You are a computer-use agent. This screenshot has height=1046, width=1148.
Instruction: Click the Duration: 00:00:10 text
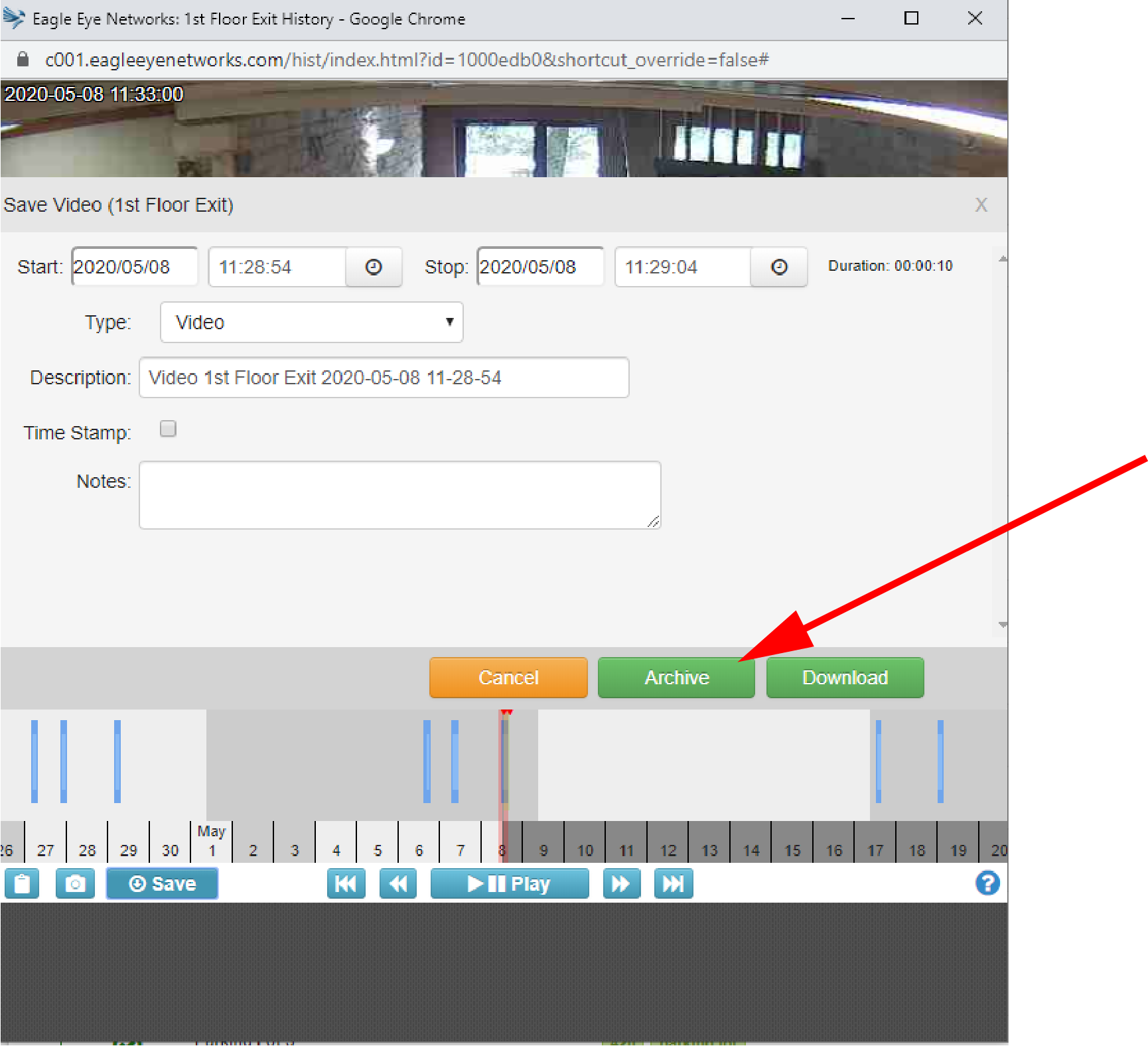pyautogui.click(x=890, y=266)
